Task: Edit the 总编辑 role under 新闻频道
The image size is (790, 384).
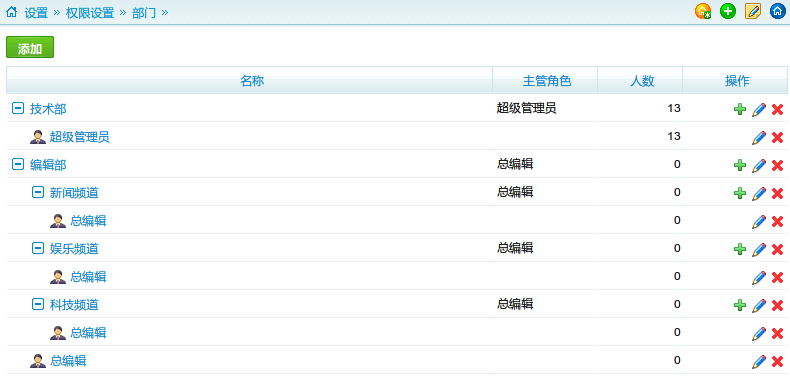Action: coord(759,221)
